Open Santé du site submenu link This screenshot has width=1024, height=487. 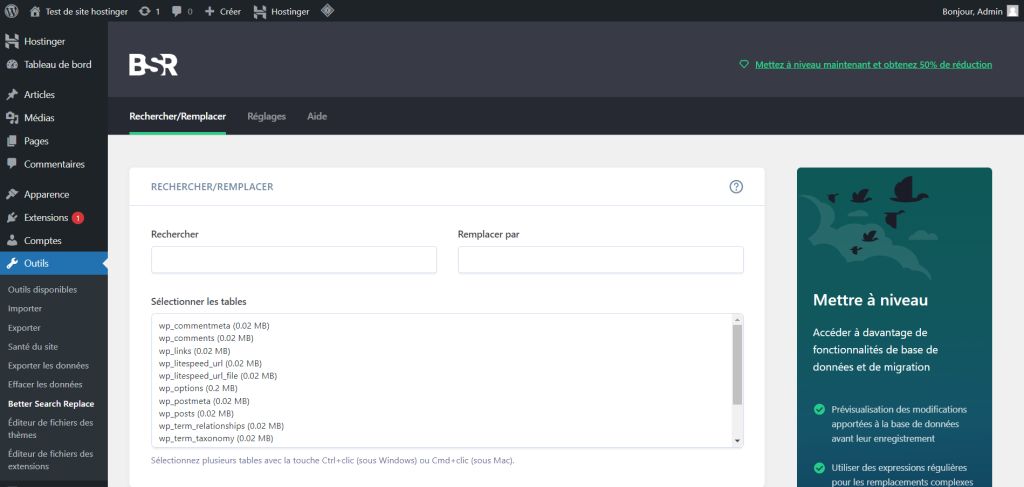coord(35,346)
